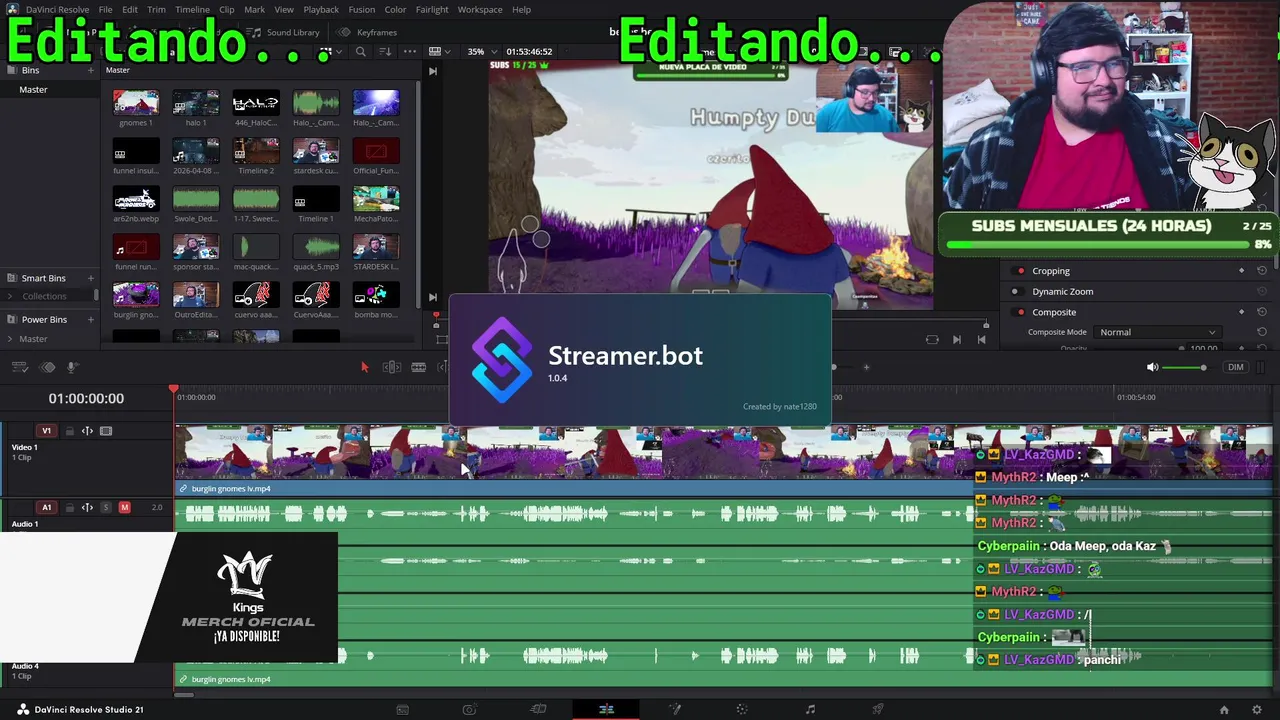
Task: Enable the Cropping toggle
Action: pos(1020,271)
